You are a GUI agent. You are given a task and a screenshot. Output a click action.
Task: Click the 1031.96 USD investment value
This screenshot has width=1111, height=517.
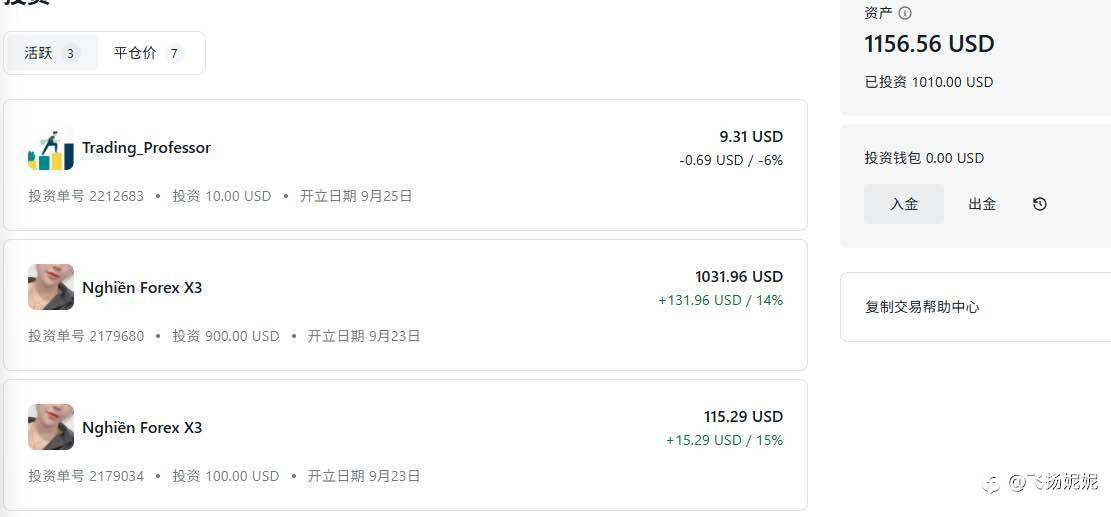[738, 277]
